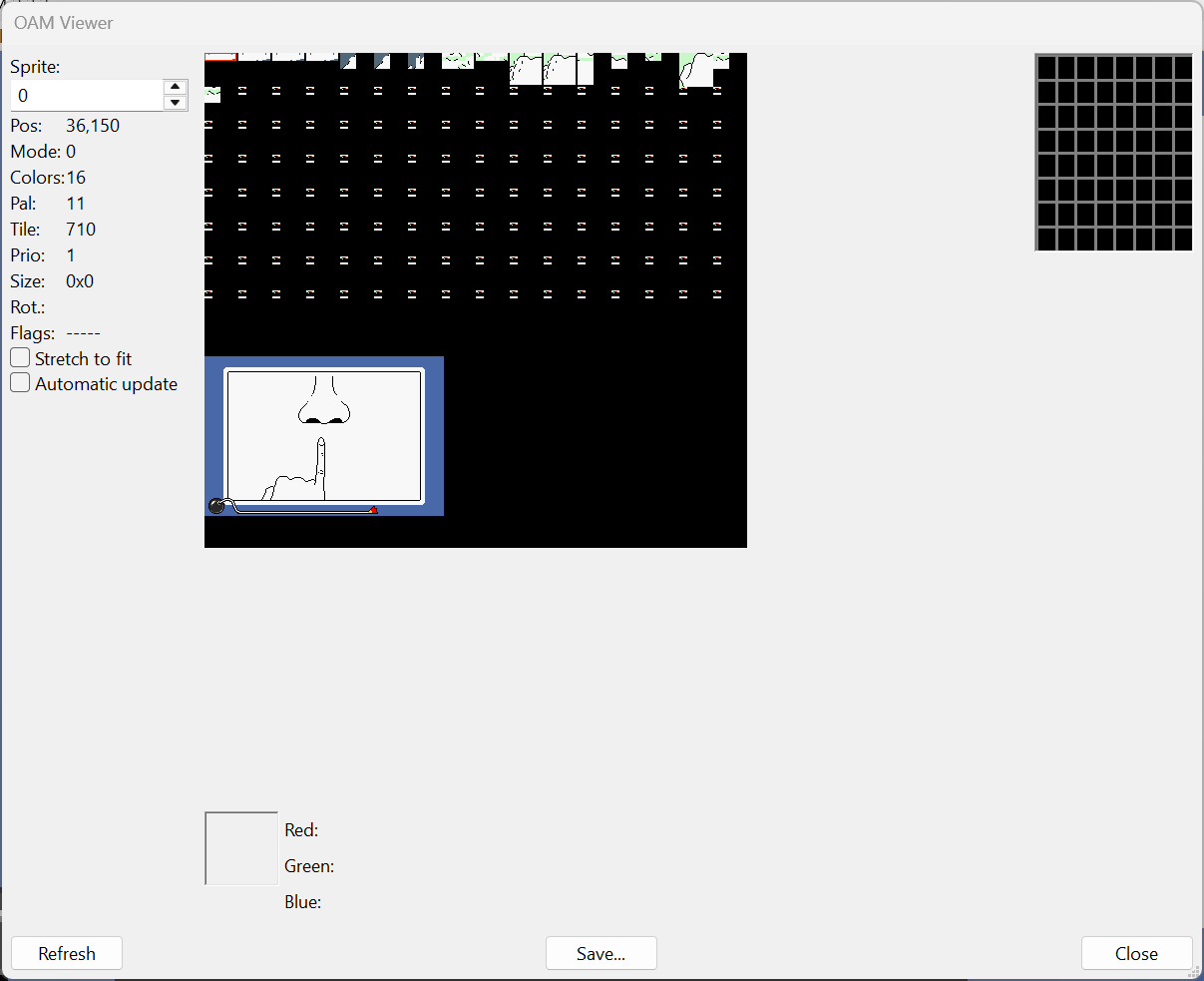The height and width of the screenshot is (981, 1204).
Task: Select the large blue monitor sprite preview
Action: [x=324, y=435]
